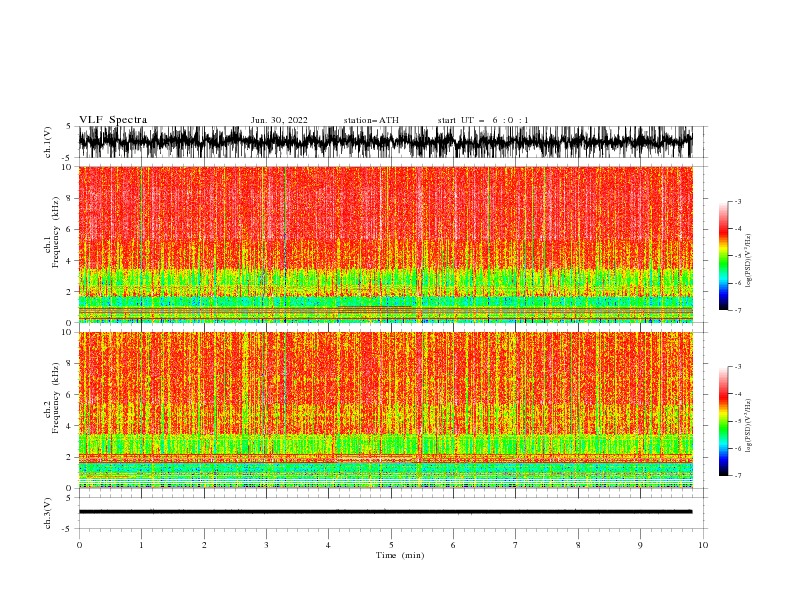Click the ch.1 log(PSD) colorbar label
792x612 pixels.
[x=748, y=261]
